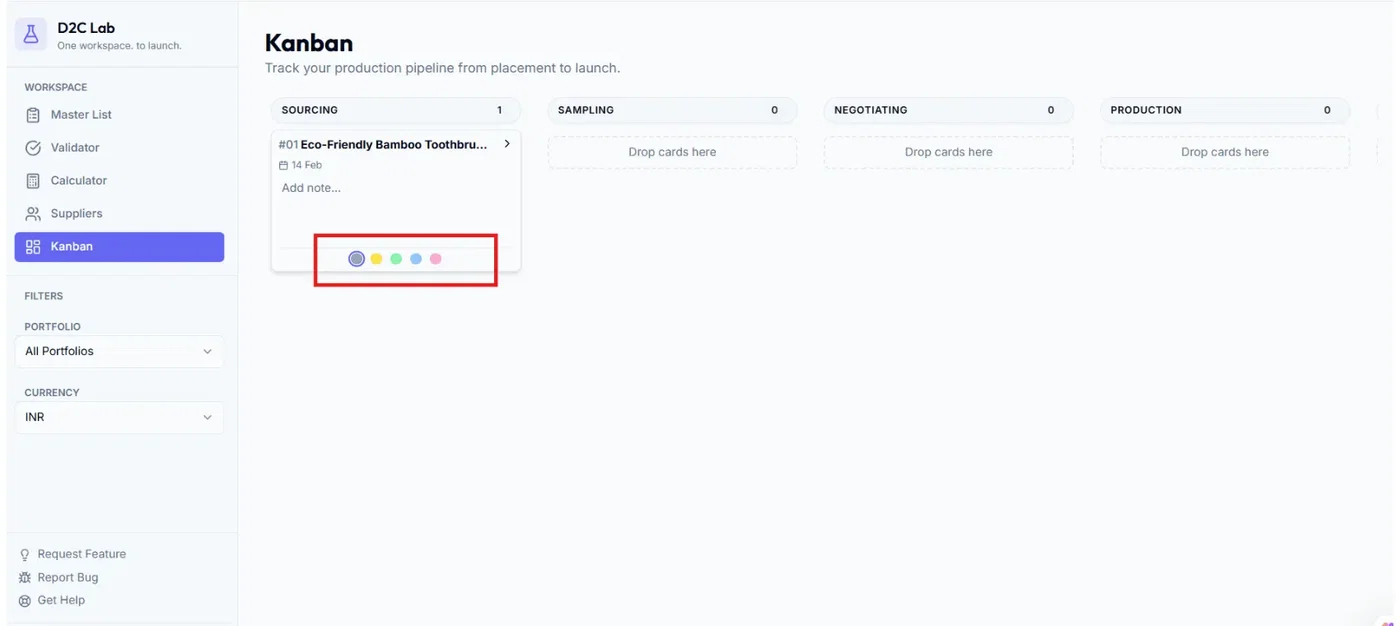Open the Master List page

coord(81,115)
